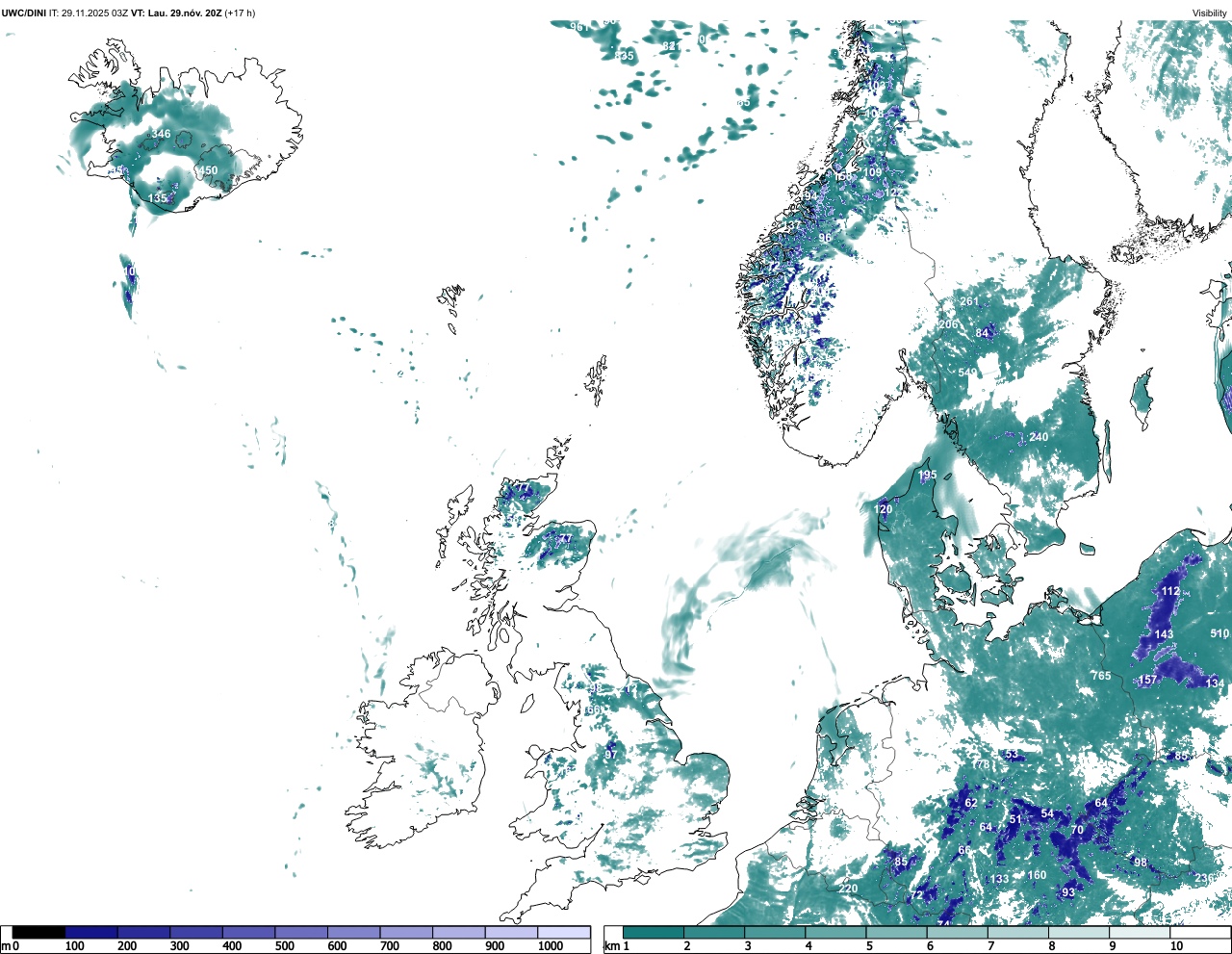1232x954 pixels.
Task: Click the 160 value label
Action: click(1037, 875)
